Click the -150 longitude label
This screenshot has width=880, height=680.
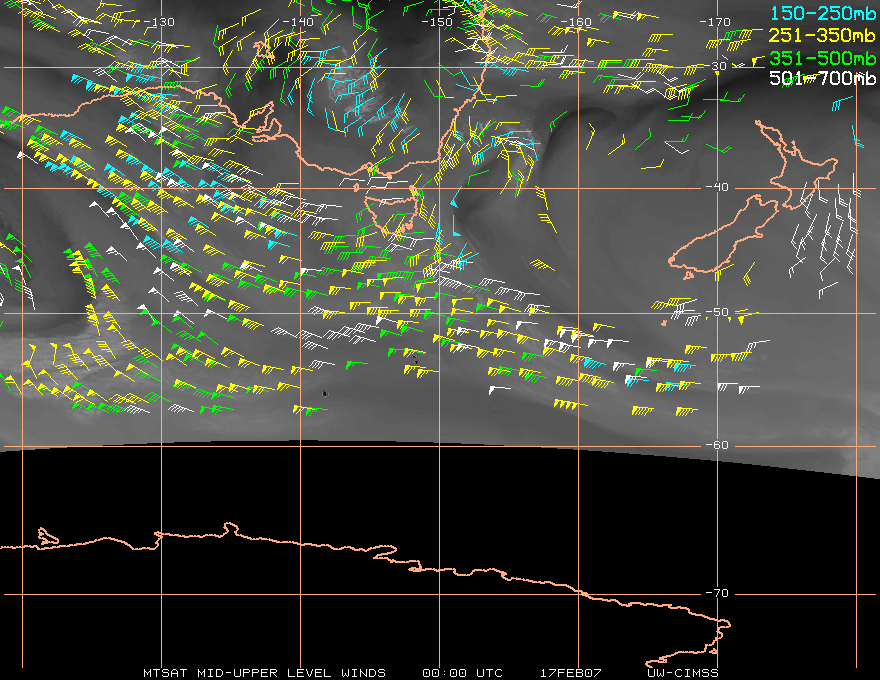(437, 22)
